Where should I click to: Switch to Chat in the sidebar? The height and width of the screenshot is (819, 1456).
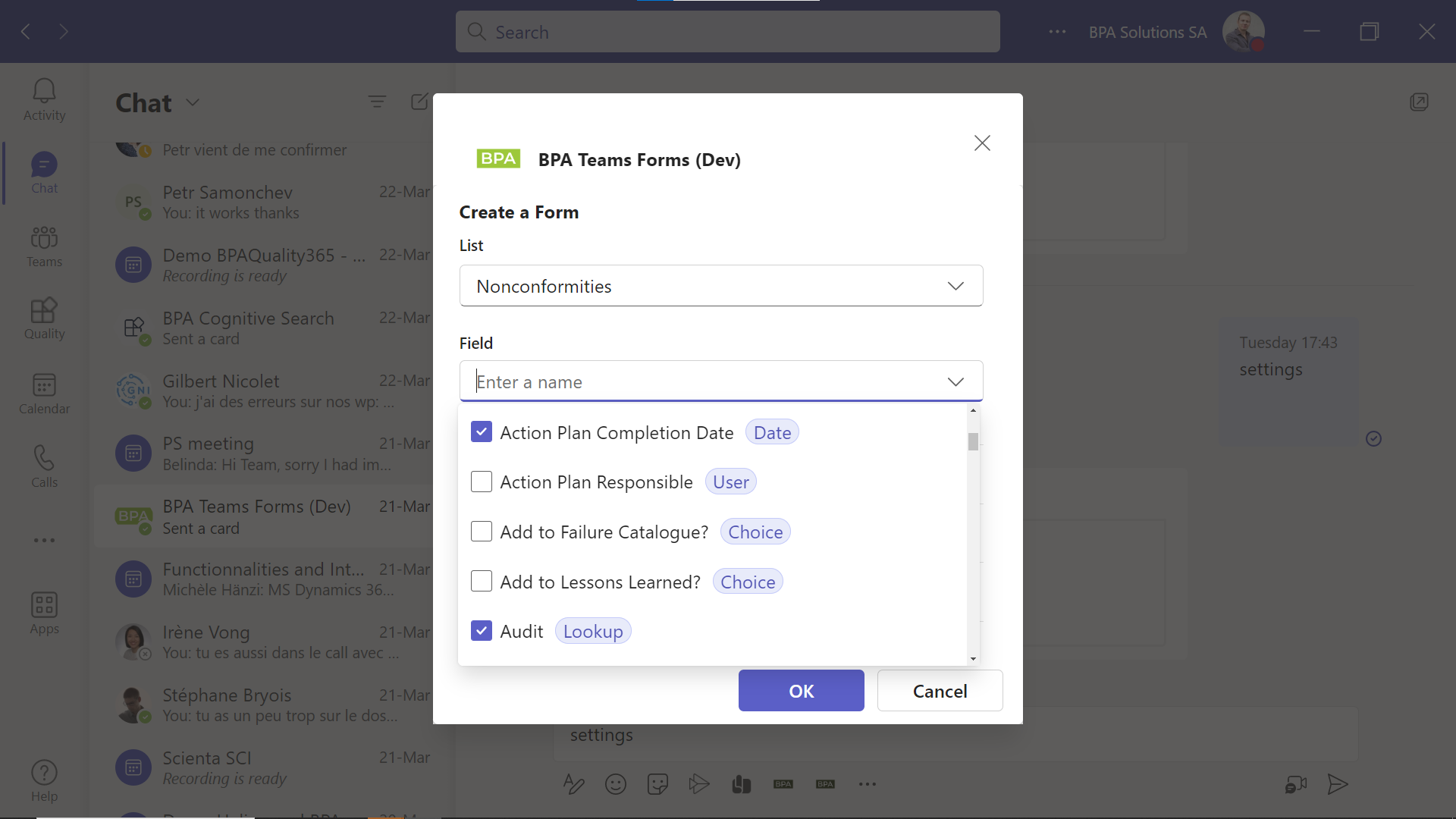pos(44,174)
